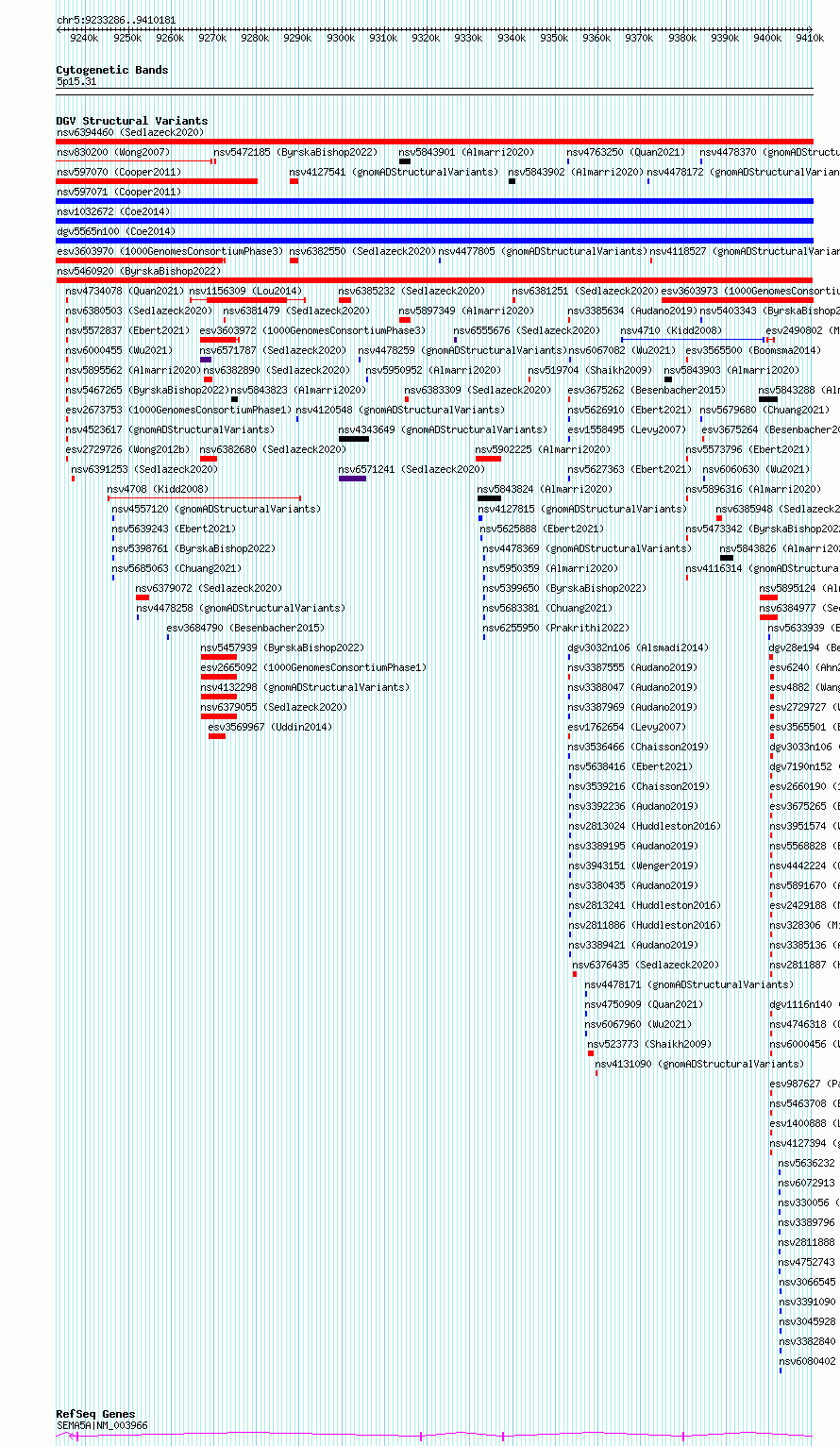Open nsv519704 (Shaikh2009) variant
Screen dimensions: 840x1446
[590, 371]
